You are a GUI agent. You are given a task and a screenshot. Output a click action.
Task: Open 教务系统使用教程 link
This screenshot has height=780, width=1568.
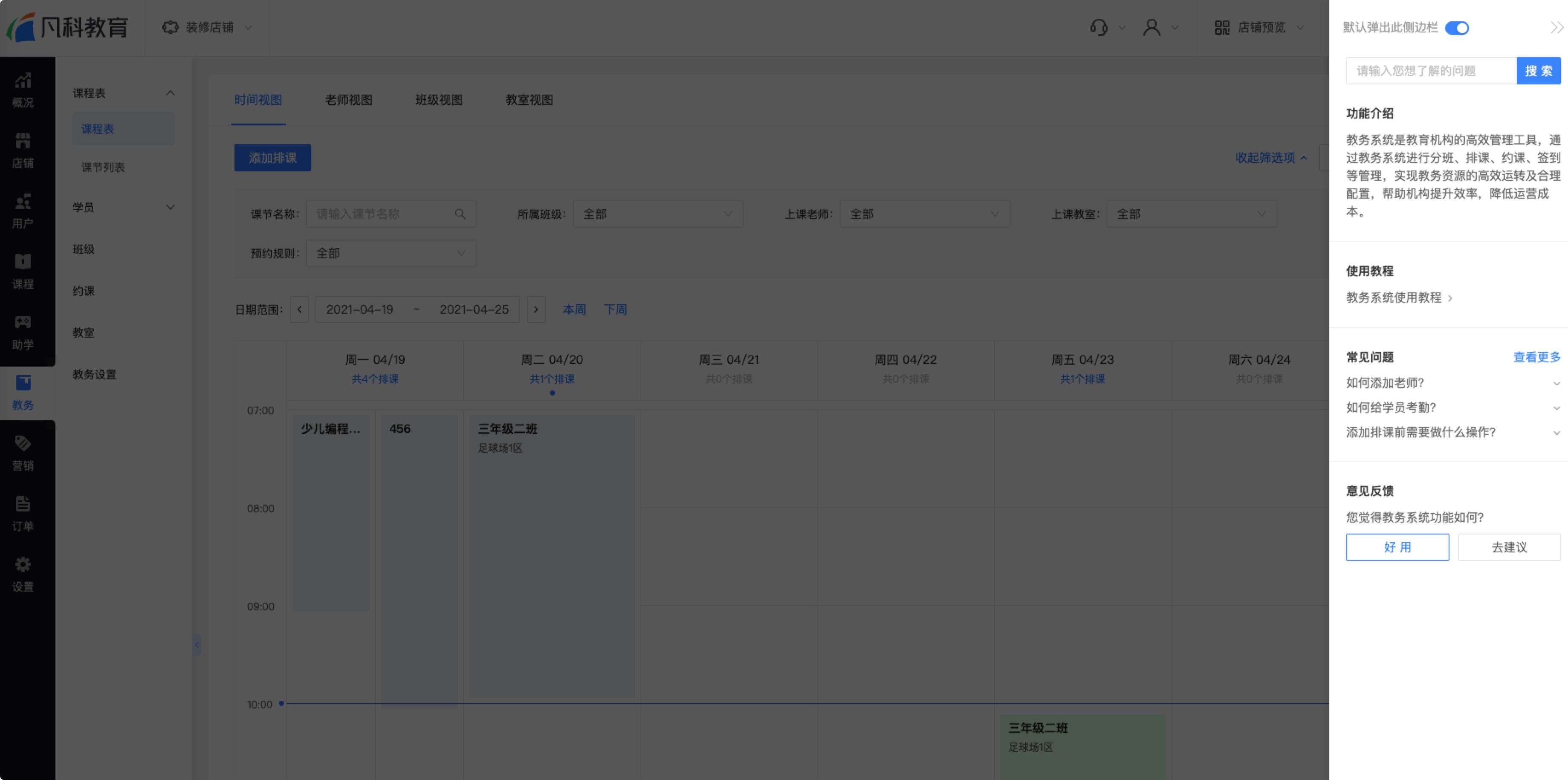1400,298
